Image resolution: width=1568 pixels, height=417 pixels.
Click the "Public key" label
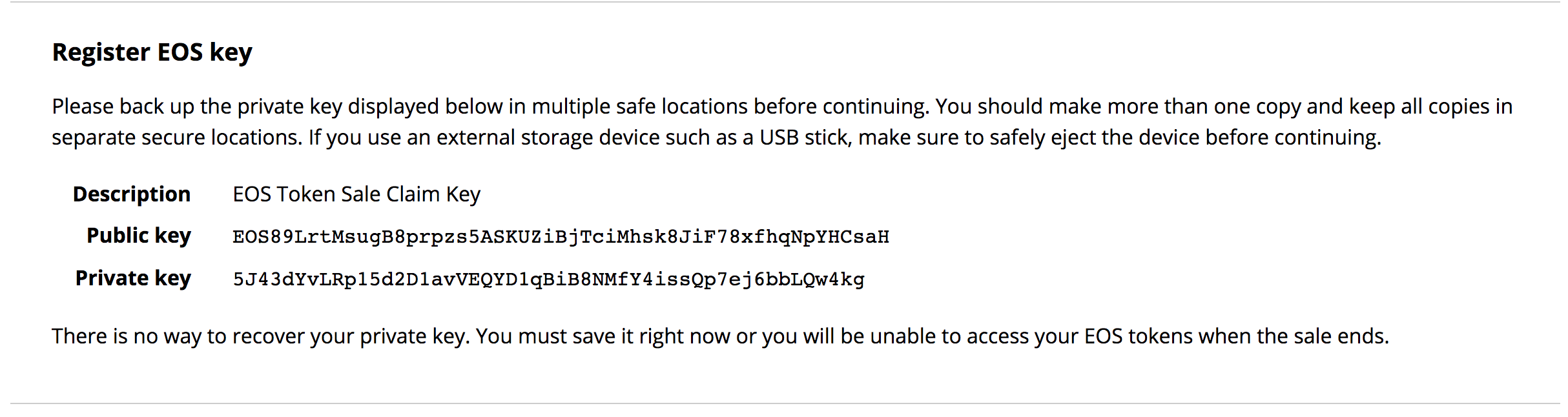pos(138,236)
